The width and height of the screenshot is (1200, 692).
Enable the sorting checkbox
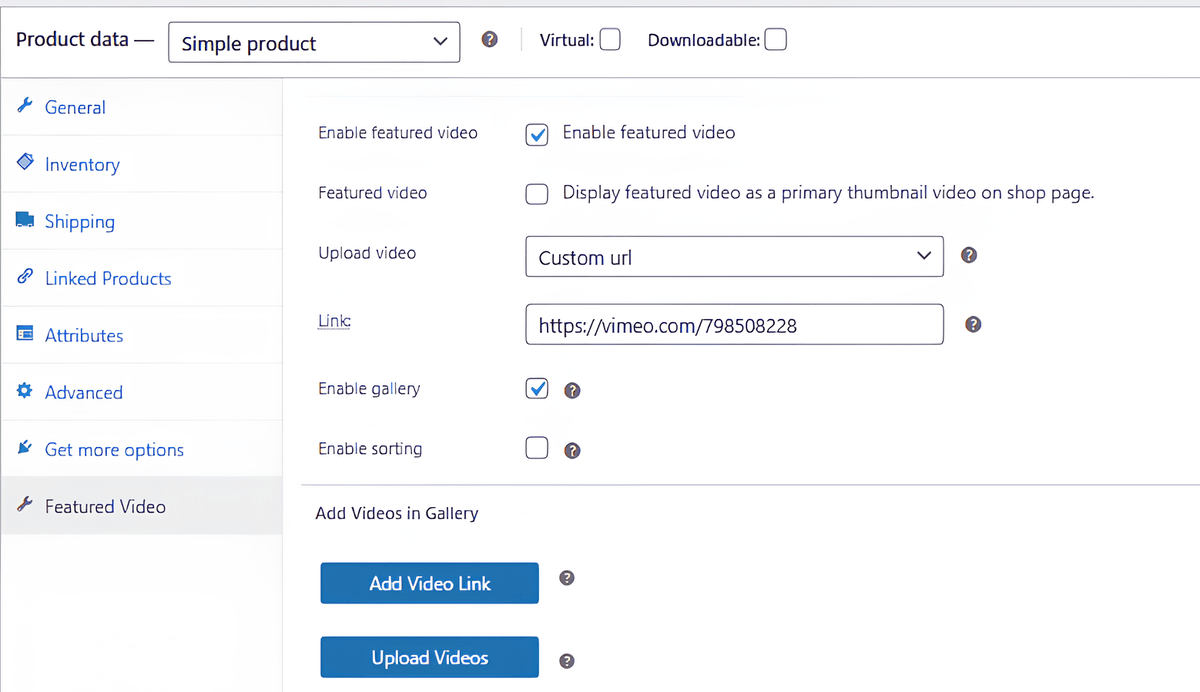pos(537,448)
